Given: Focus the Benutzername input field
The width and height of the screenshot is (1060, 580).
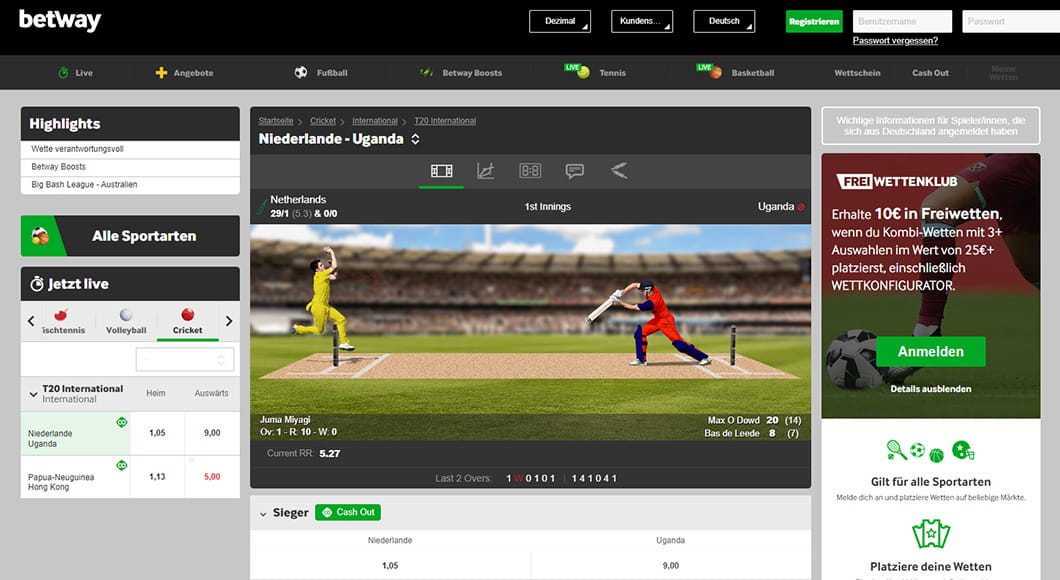Looking at the screenshot, I should tap(902, 21).
